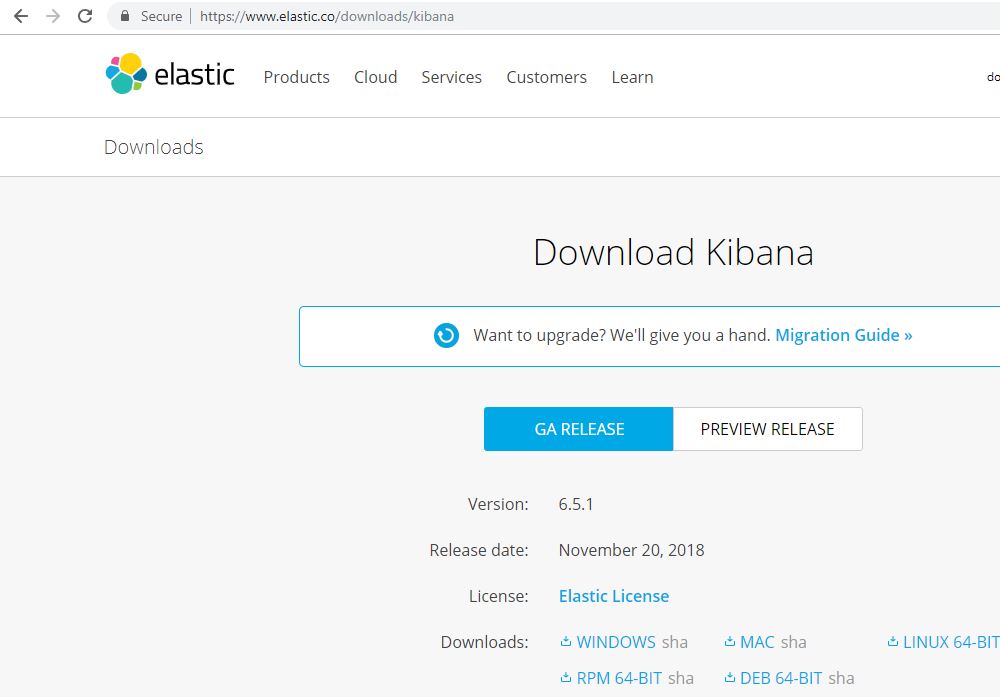Open the Products menu
The width and height of the screenshot is (1000, 697).
pyautogui.click(x=297, y=77)
